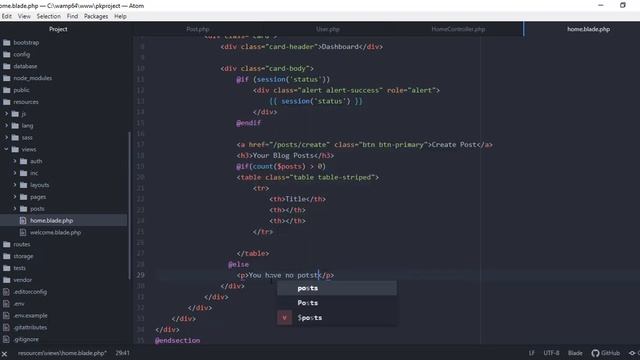Click the Blade grammar selector
This screenshot has width=640, height=360.
click(x=575, y=353)
